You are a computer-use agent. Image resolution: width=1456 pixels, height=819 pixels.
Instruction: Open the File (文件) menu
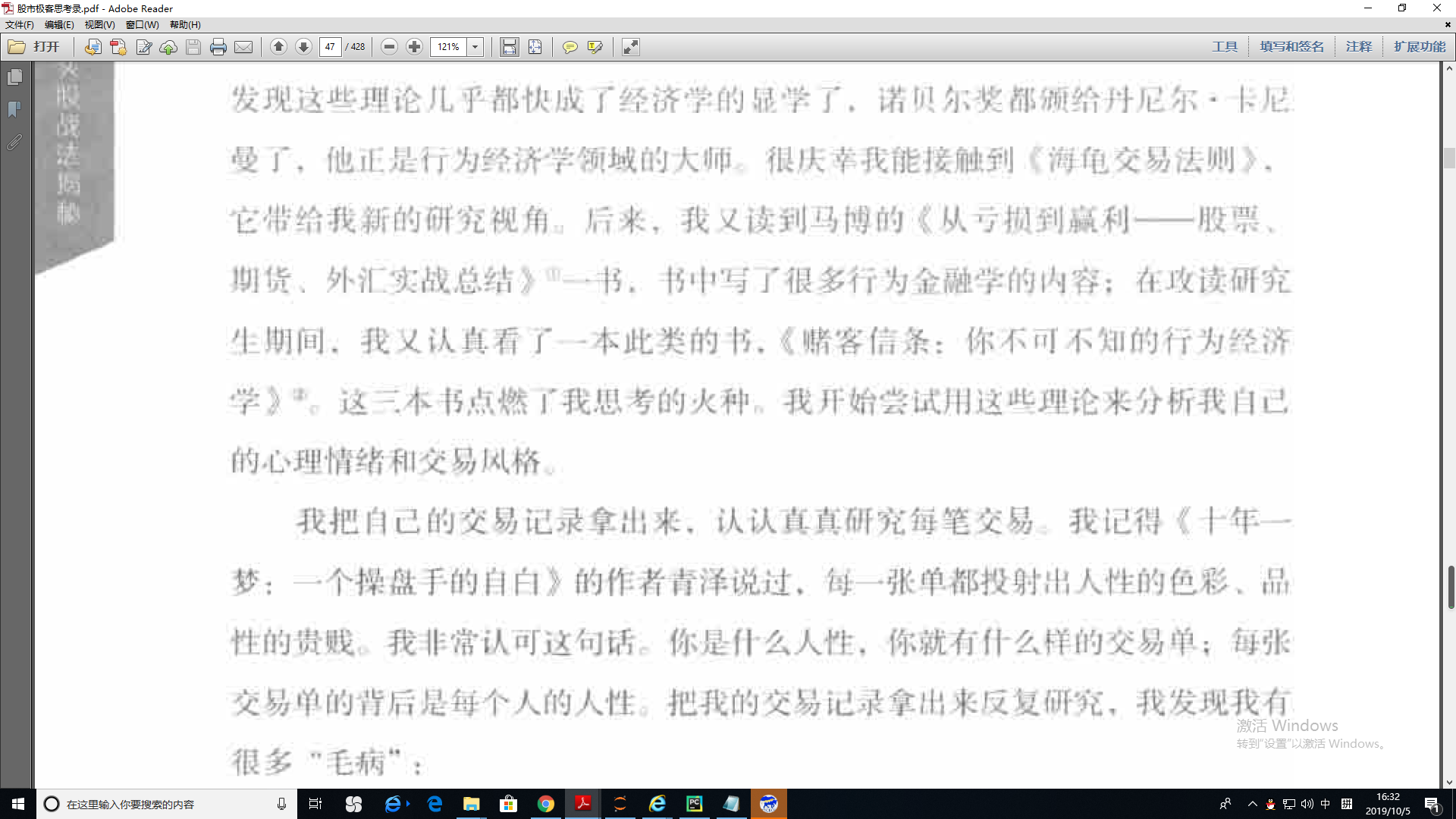[x=20, y=25]
